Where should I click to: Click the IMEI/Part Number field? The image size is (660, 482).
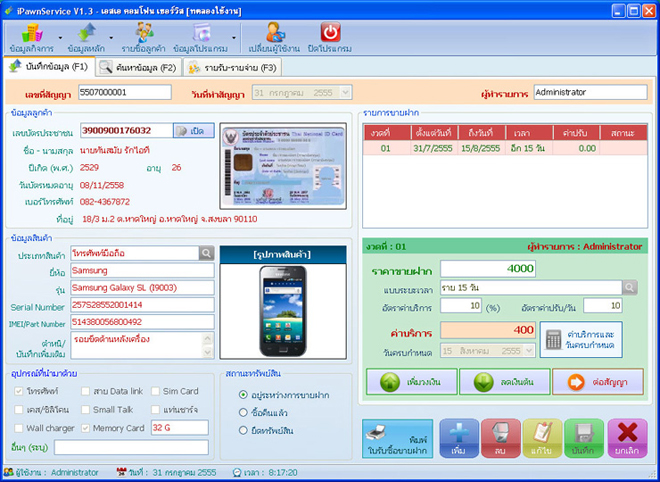tap(142, 322)
